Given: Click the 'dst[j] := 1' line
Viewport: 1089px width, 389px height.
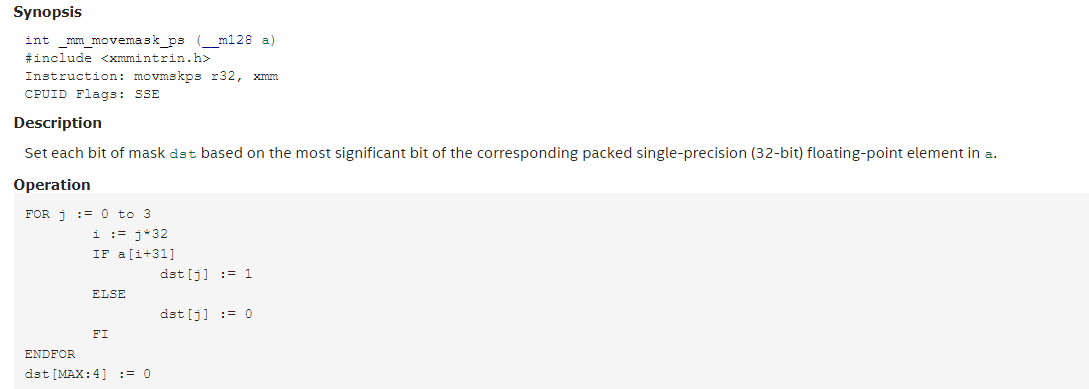Looking at the screenshot, I should pyautogui.click(x=206, y=274).
